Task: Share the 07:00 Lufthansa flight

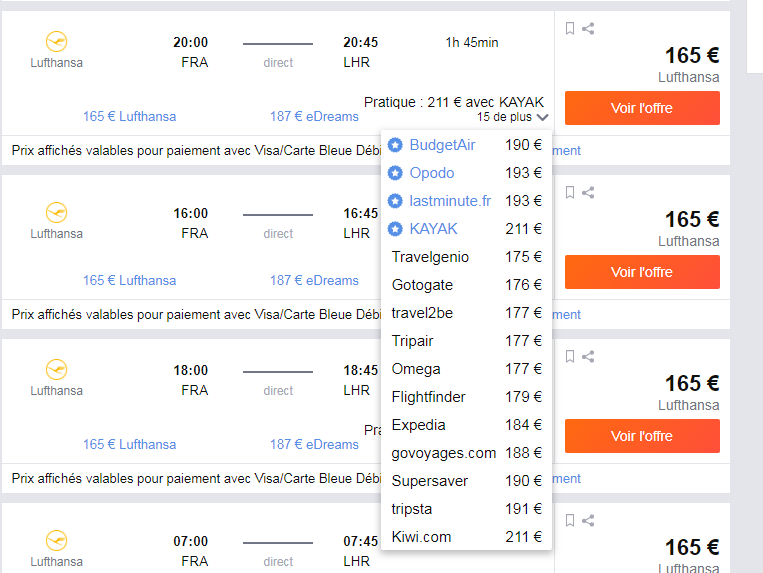Action: click(x=588, y=520)
